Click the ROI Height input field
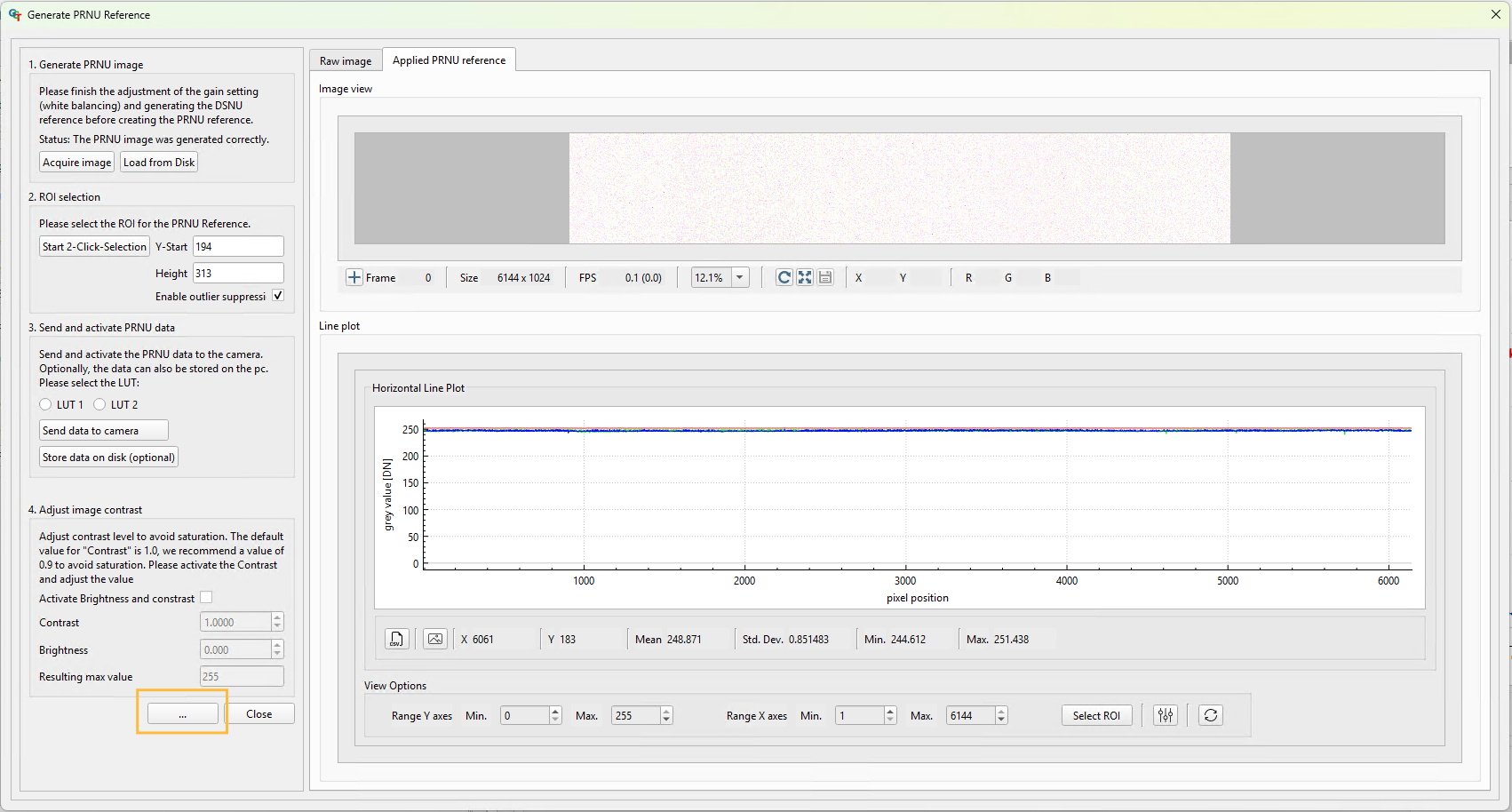 [x=238, y=273]
